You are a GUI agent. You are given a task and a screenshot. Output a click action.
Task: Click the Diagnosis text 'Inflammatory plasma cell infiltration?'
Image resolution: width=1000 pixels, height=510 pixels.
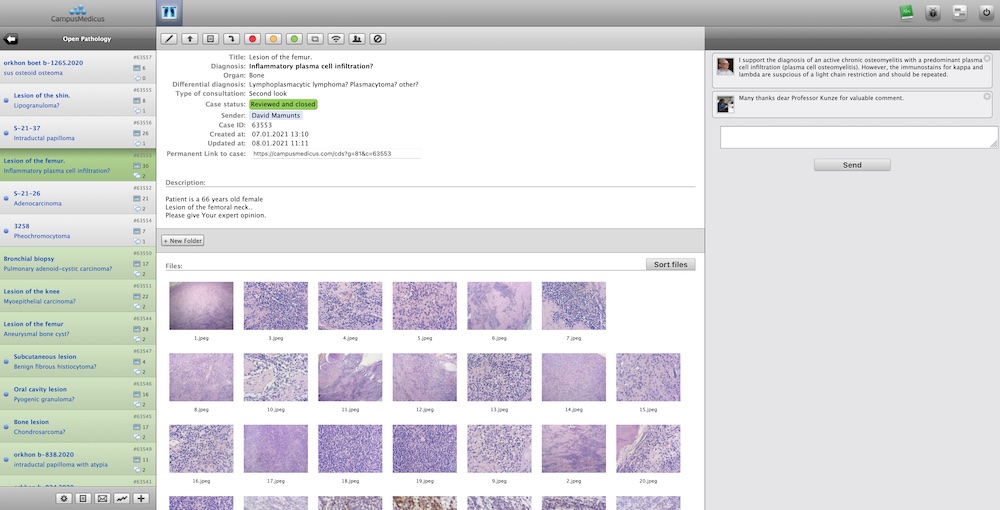[311, 66]
